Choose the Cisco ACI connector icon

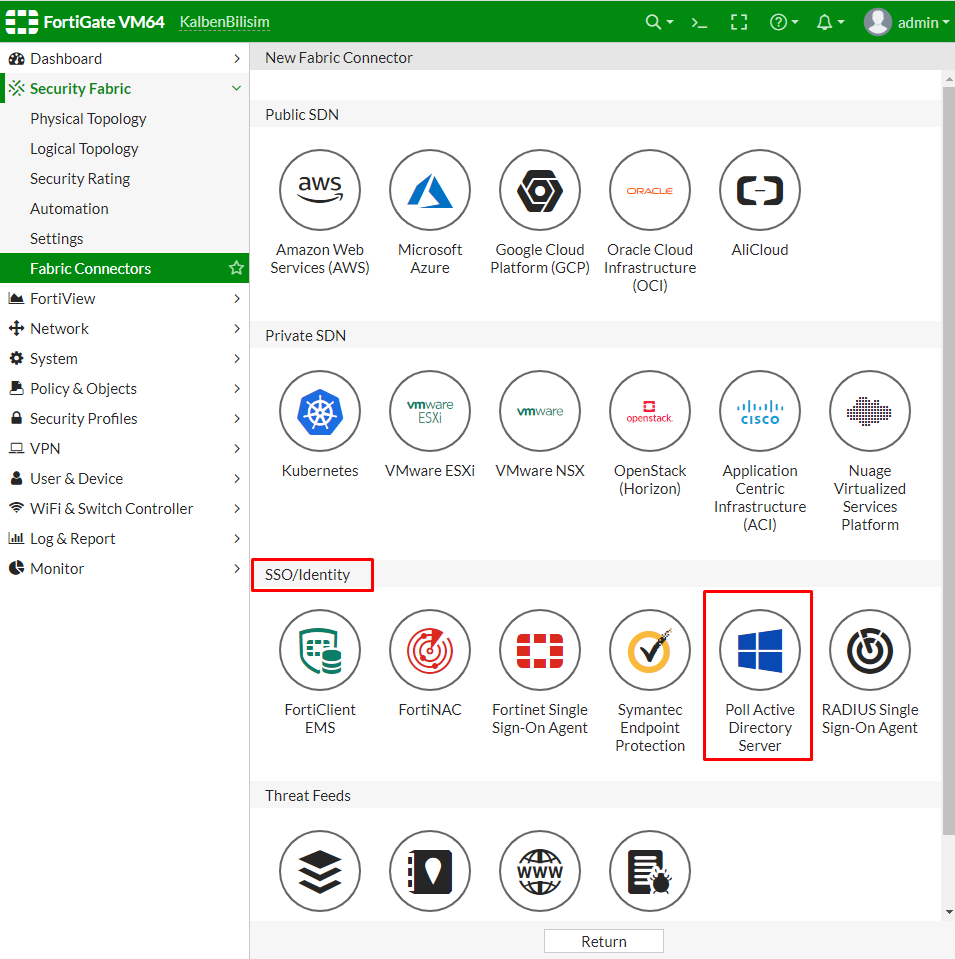click(760, 411)
